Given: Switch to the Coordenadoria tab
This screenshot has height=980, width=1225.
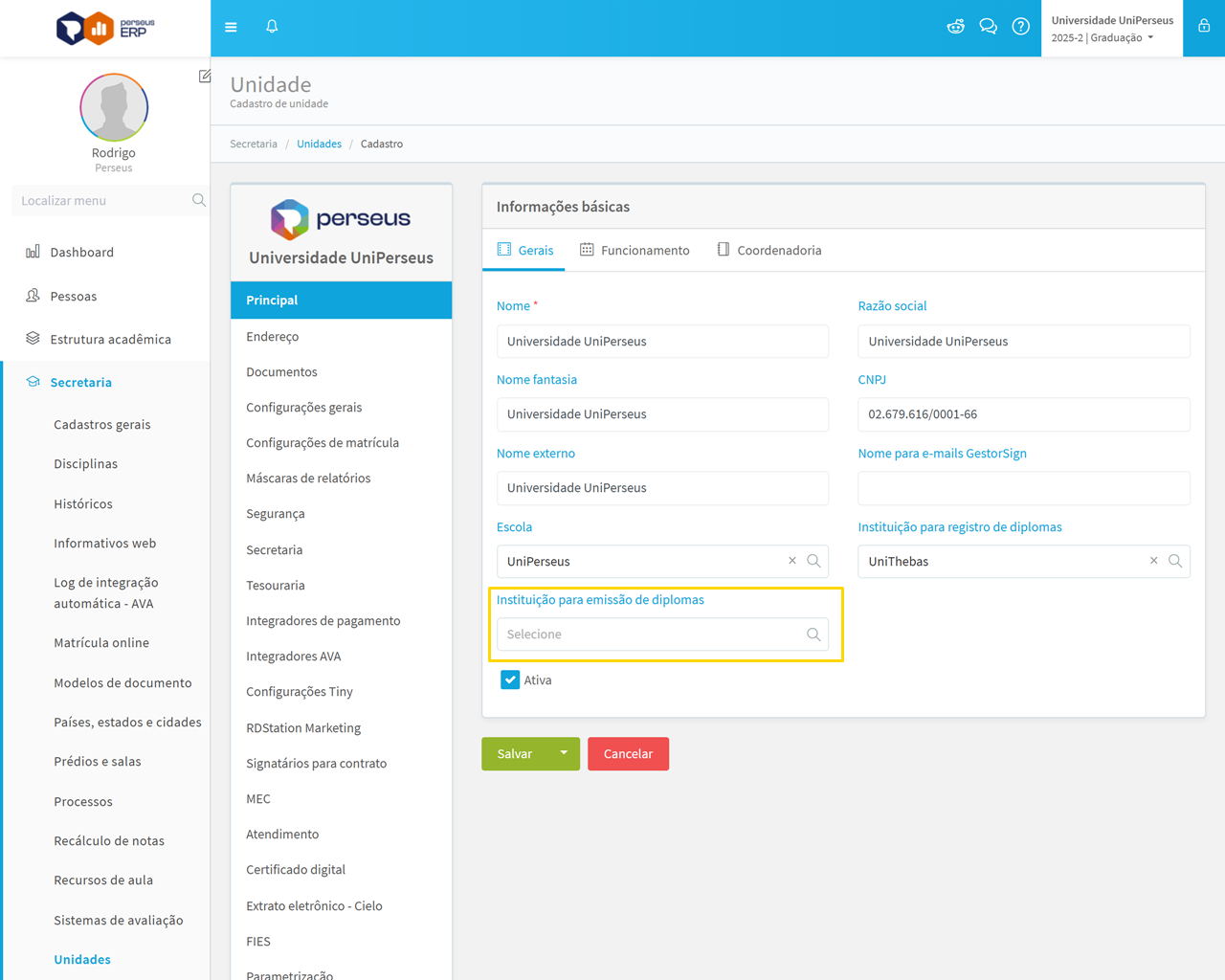Looking at the screenshot, I should pos(769,250).
